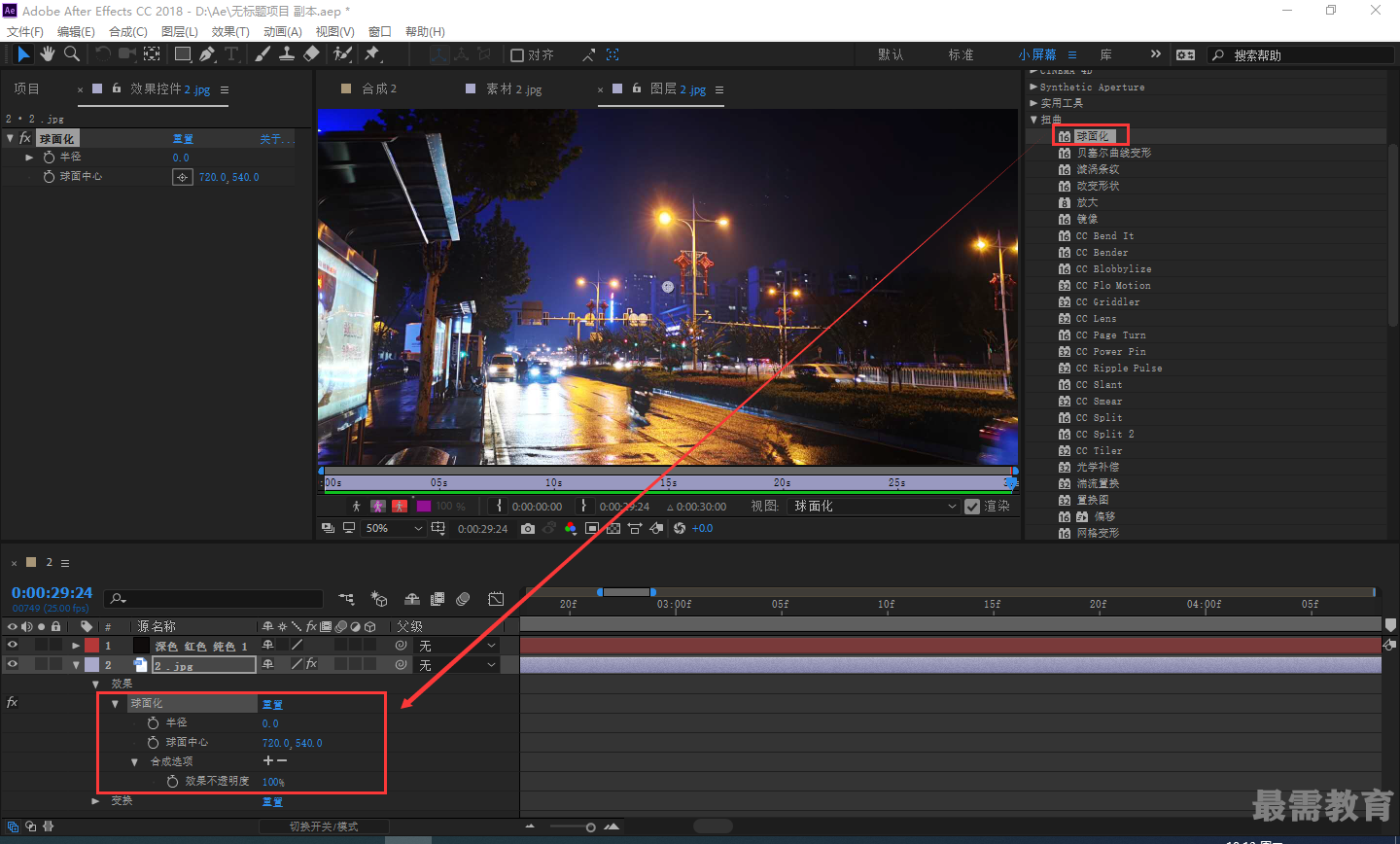Select the Hand tool
The height and width of the screenshot is (844, 1400).
point(48,54)
